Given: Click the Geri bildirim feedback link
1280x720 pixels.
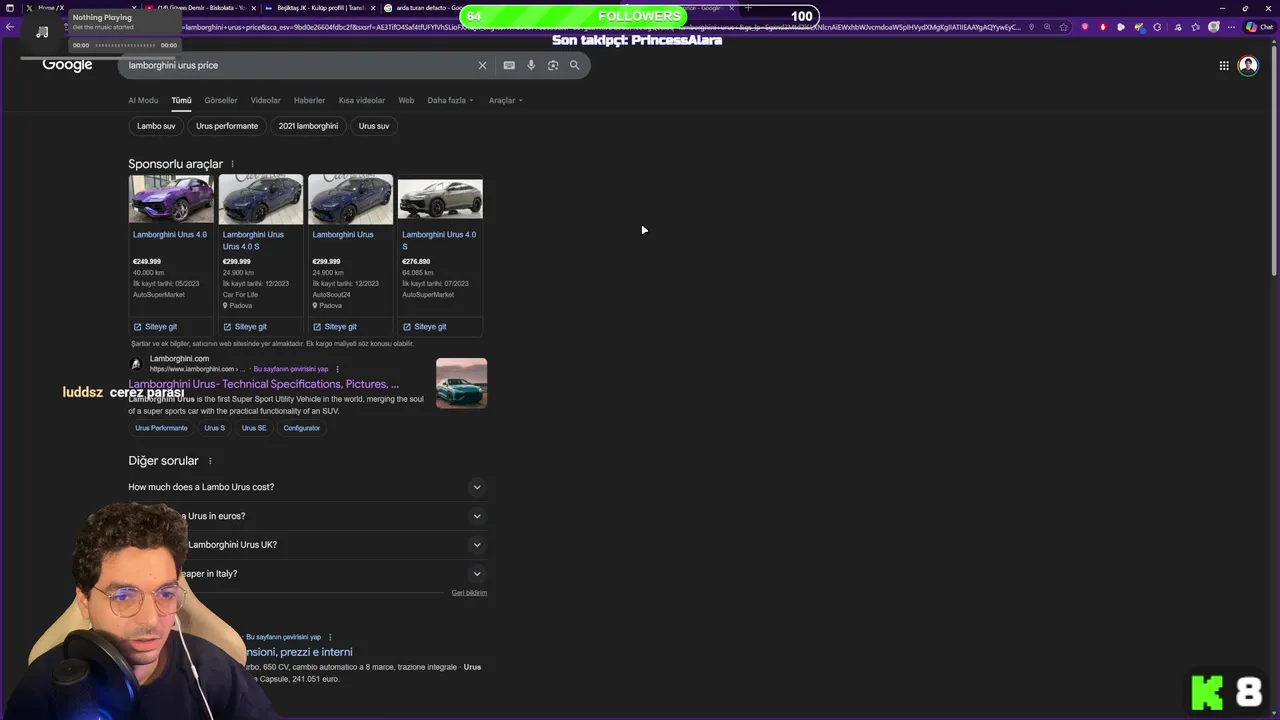Looking at the screenshot, I should (x=469, y=593).
